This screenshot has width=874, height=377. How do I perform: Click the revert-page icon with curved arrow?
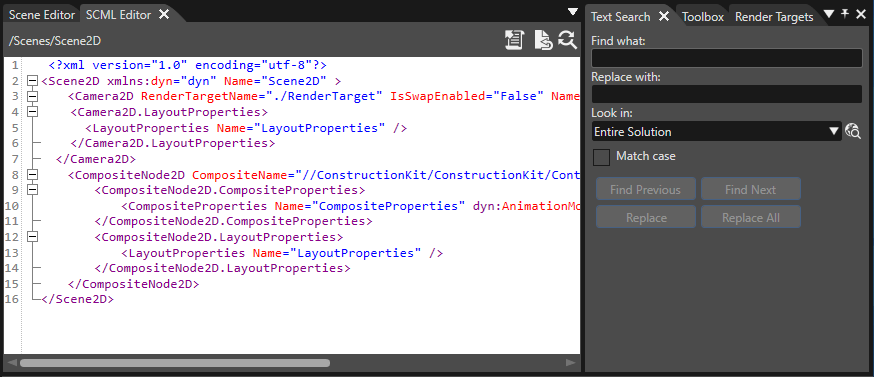pyautogui.click(x=543, y=40)
